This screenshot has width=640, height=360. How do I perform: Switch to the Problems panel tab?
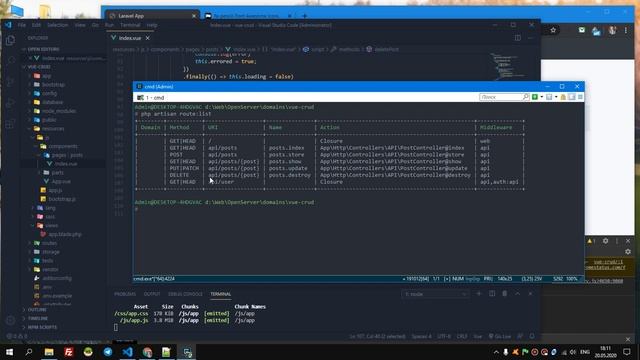(x=125, y=294)
